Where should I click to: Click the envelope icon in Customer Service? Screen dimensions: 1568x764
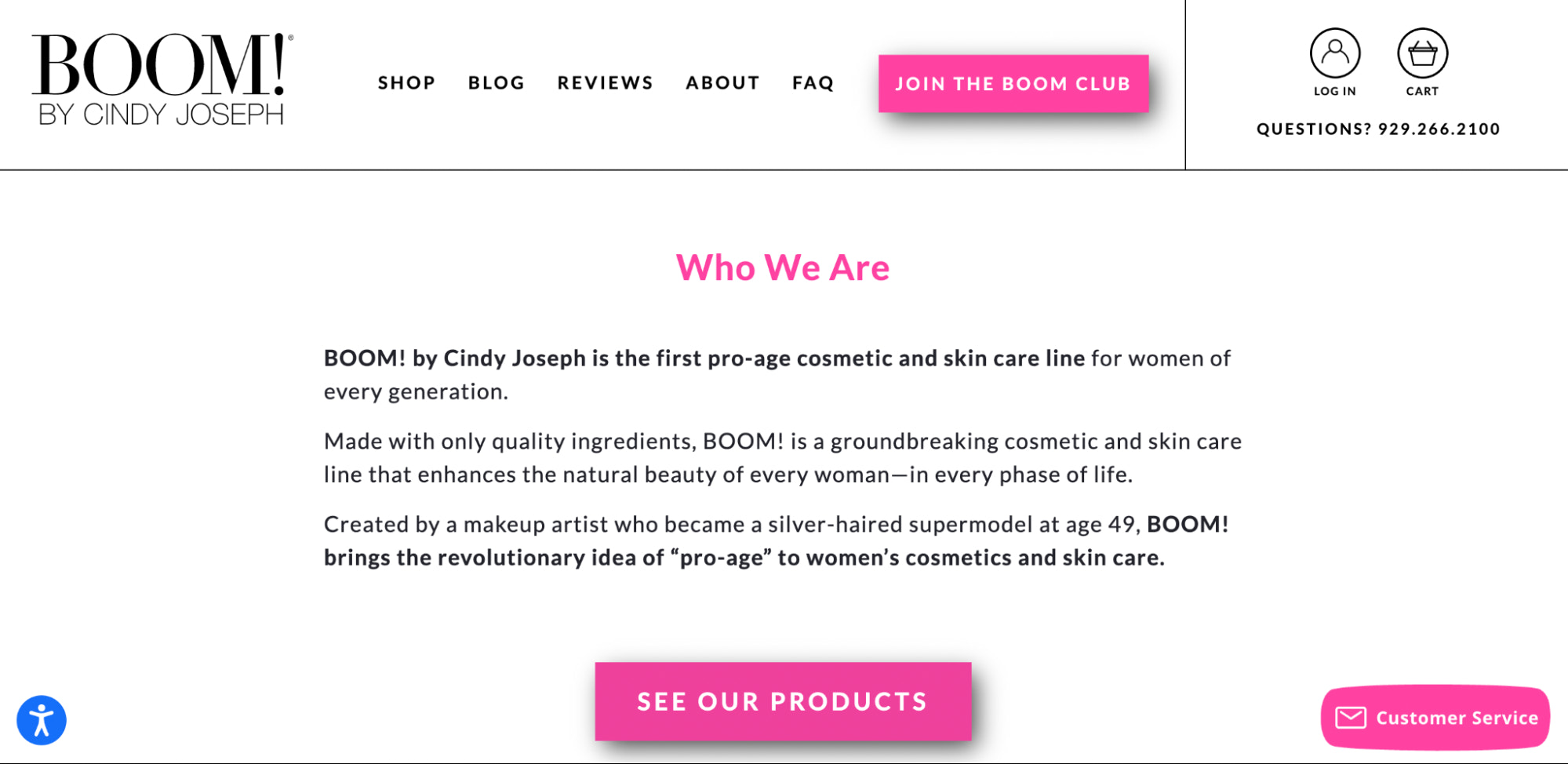tap(1351, 718)
